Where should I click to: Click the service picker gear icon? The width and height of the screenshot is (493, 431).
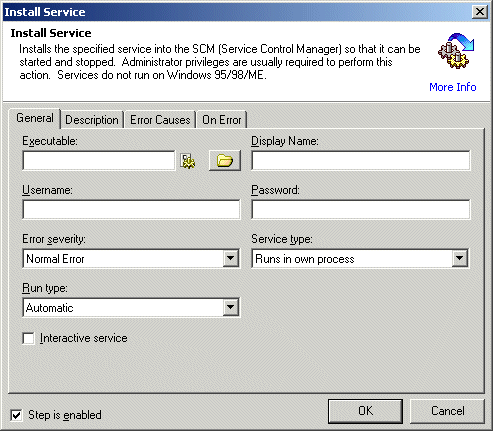click(188, 161)
